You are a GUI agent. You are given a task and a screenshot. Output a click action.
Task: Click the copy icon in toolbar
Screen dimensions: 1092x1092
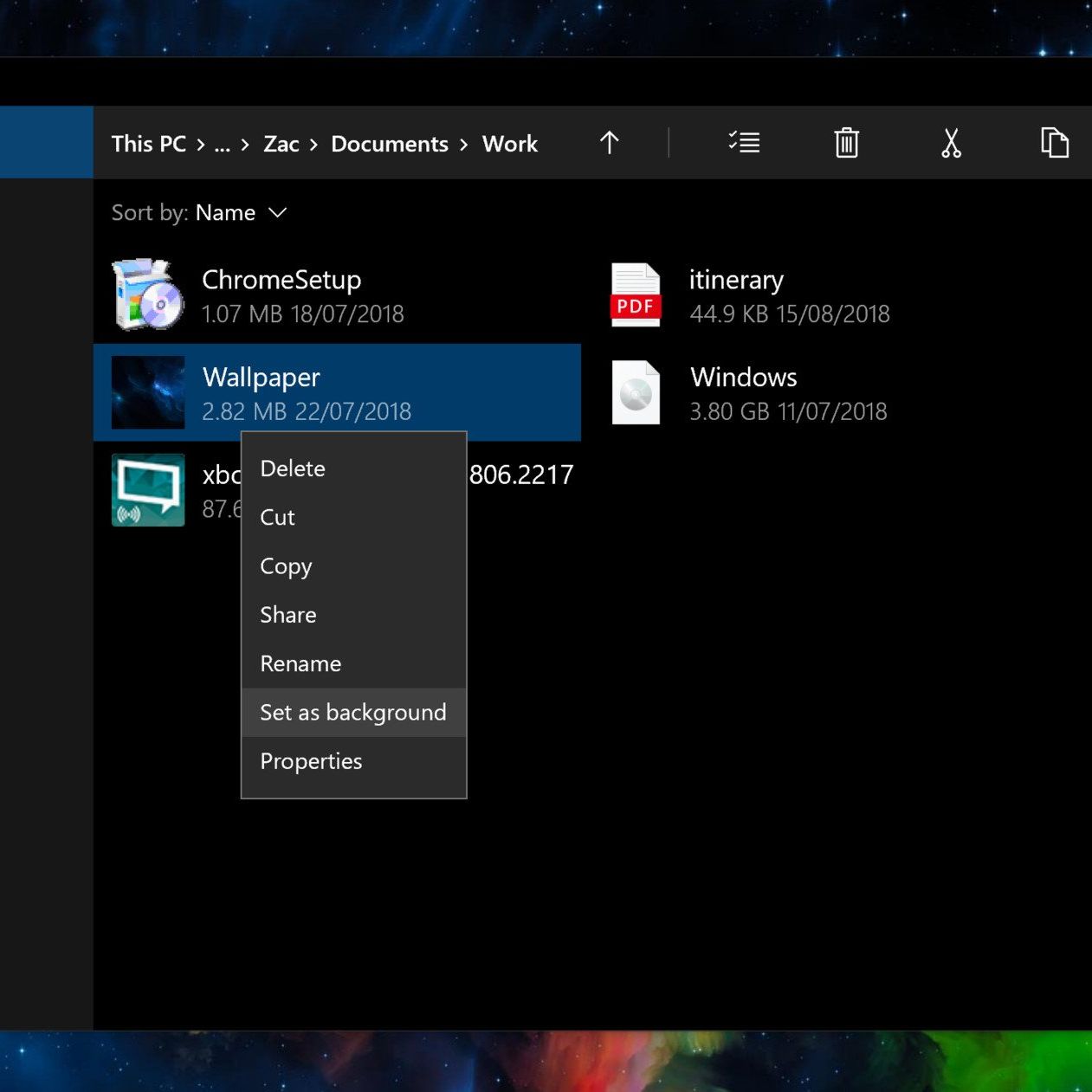[1054, 143]
